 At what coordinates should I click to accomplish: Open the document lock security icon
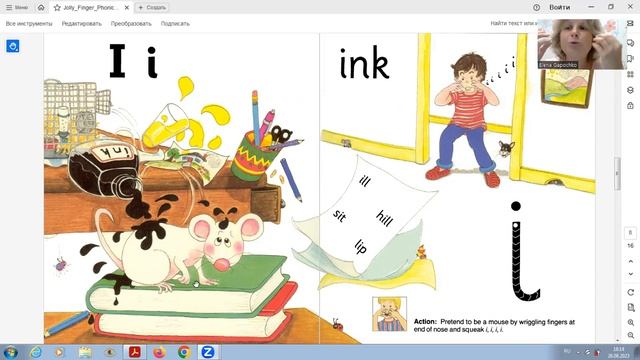(630, 105)
